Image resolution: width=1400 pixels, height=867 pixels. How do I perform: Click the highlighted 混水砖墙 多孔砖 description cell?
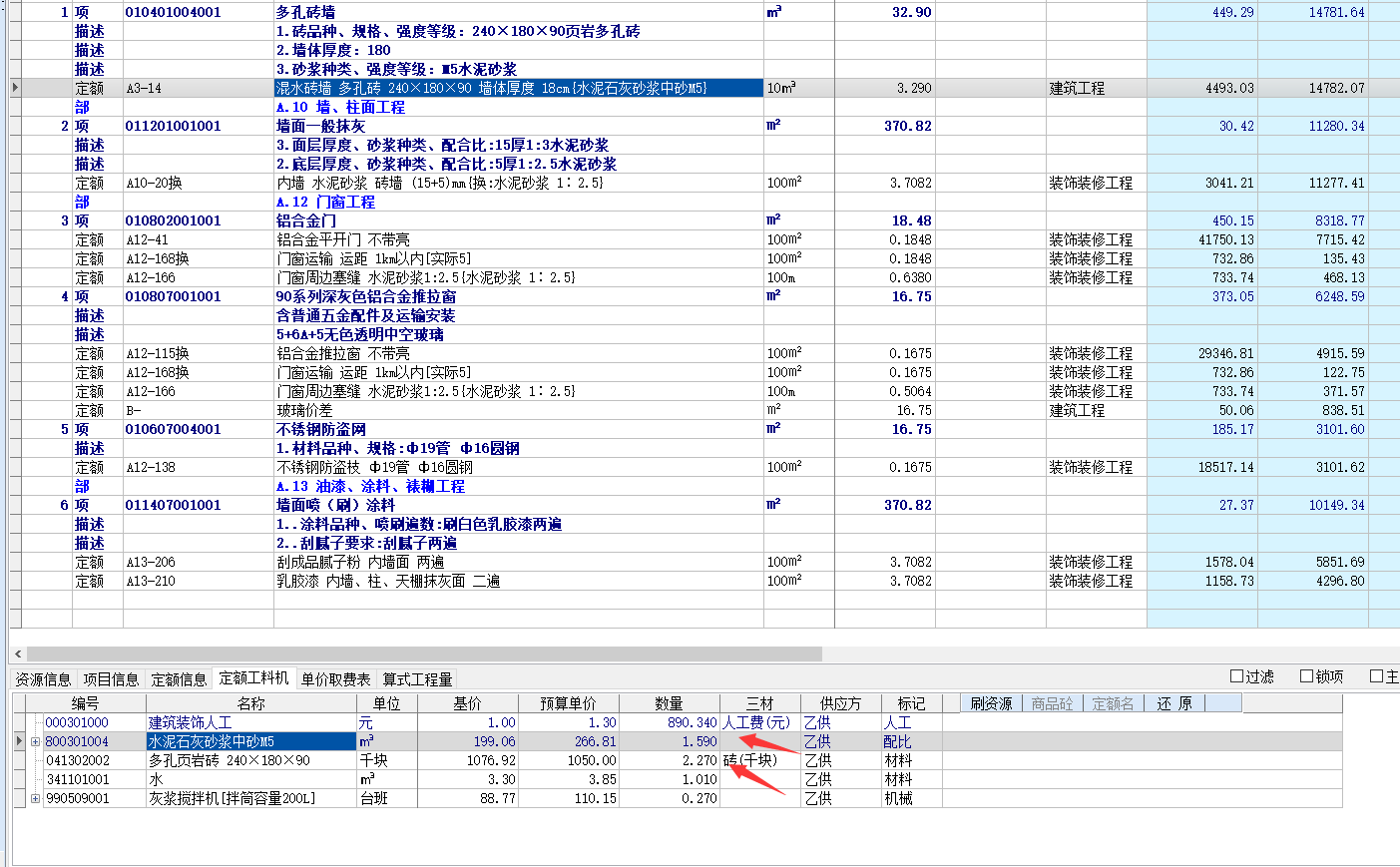(x=519, y=88)
